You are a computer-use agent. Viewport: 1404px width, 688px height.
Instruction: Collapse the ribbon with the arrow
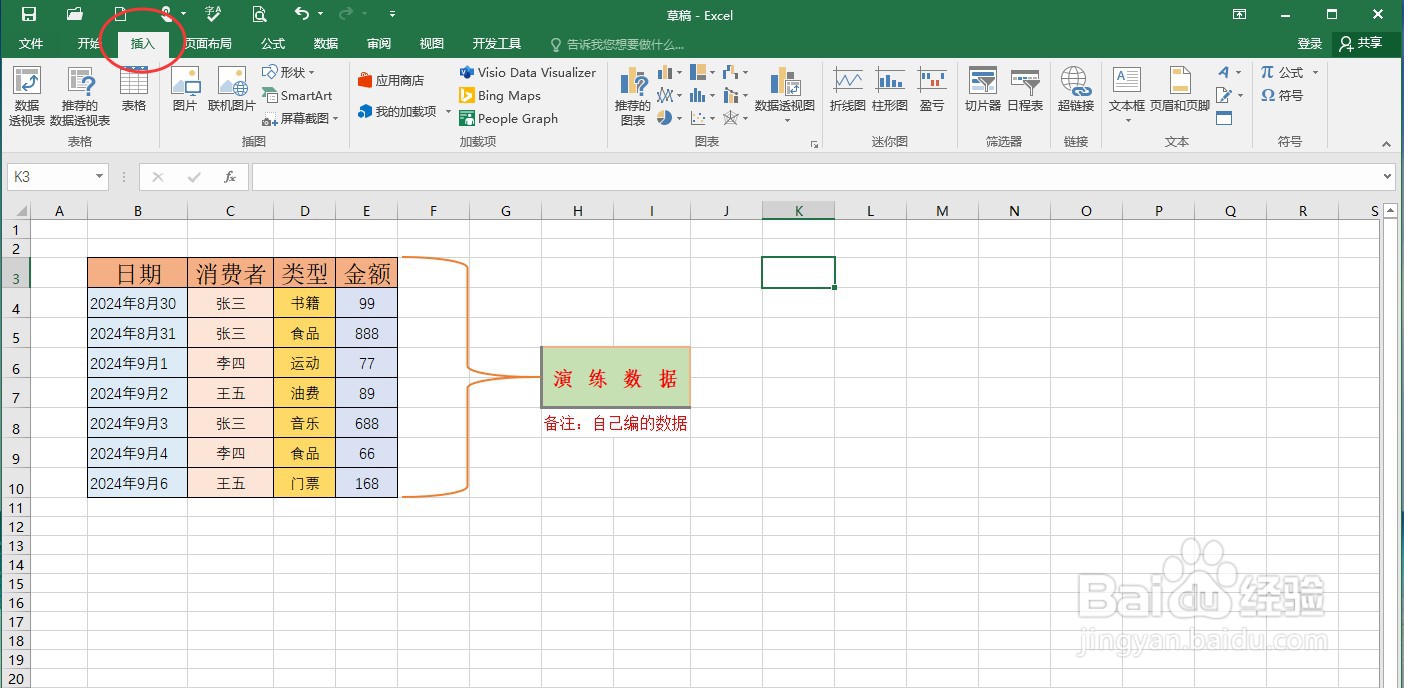click(x=1386, y=144)
